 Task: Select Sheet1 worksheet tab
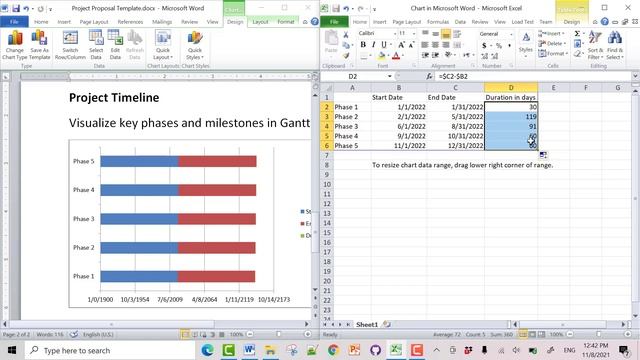(x=367, y=324)
